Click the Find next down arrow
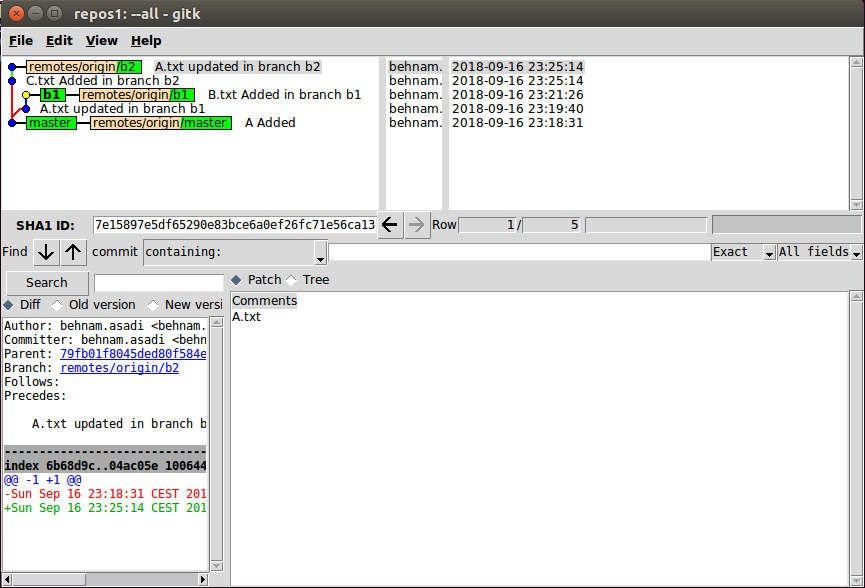Screen dimensions: 865x588 click(x=46, y=252)
